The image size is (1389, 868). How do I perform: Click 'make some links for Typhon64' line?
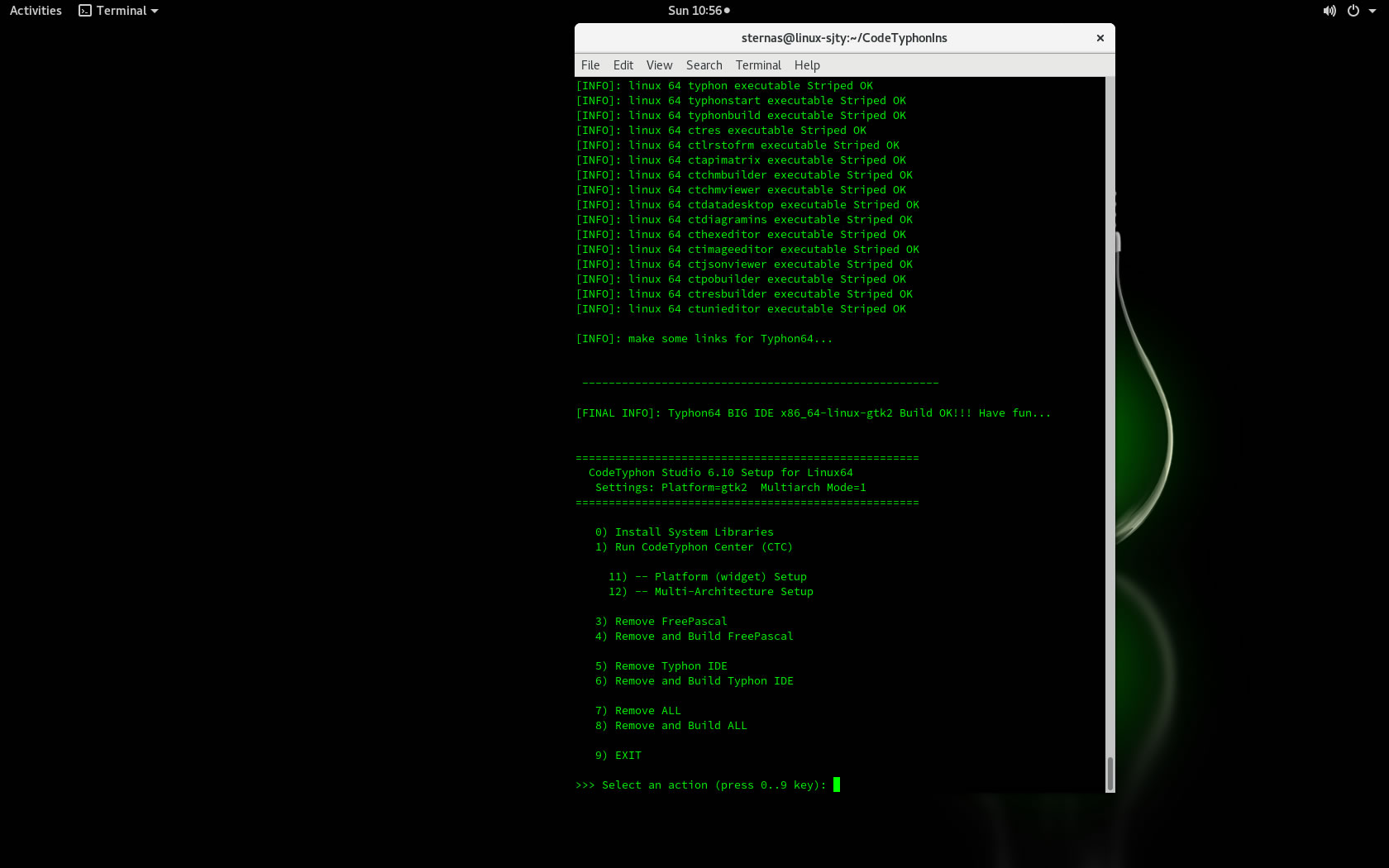click(704, 339)
